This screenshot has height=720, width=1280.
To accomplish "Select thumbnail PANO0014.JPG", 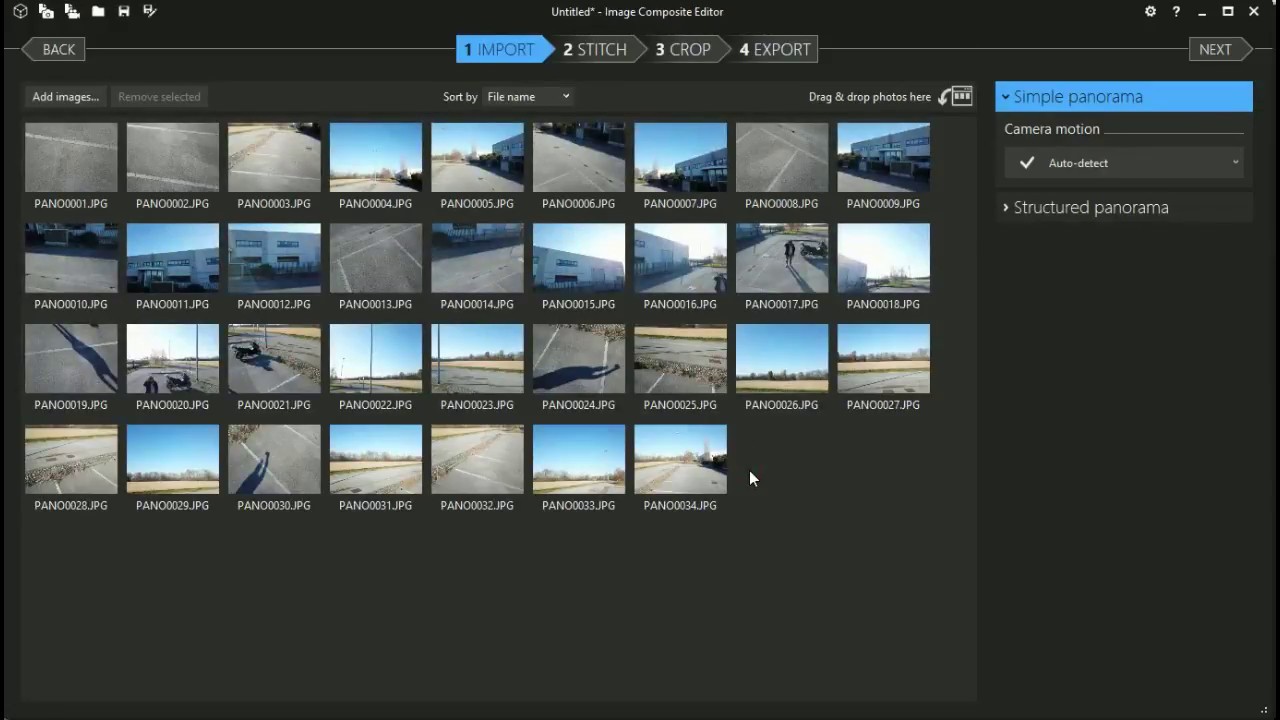I will click(x=477, y=258).
